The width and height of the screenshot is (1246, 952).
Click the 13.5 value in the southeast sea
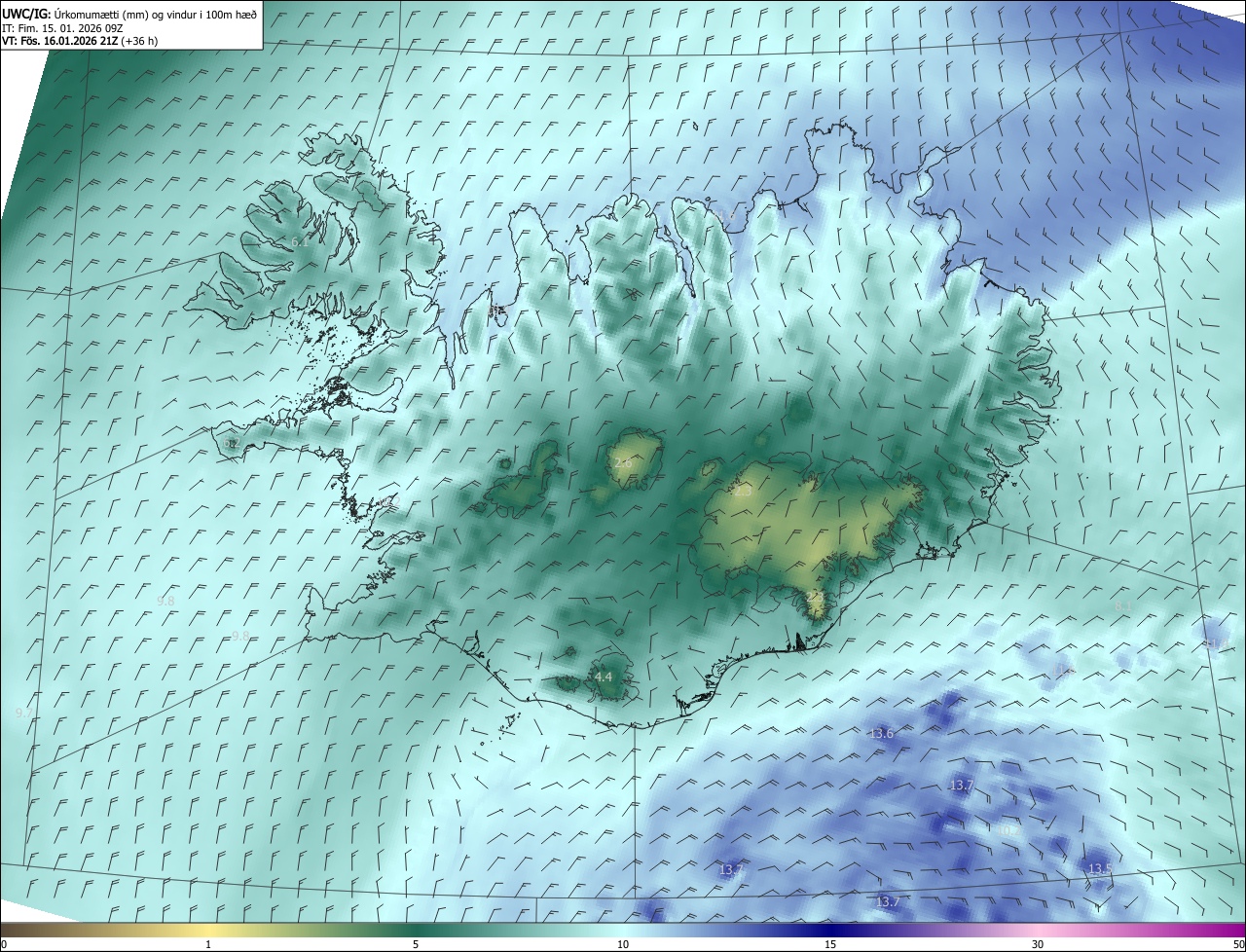tap(1100, 868)
